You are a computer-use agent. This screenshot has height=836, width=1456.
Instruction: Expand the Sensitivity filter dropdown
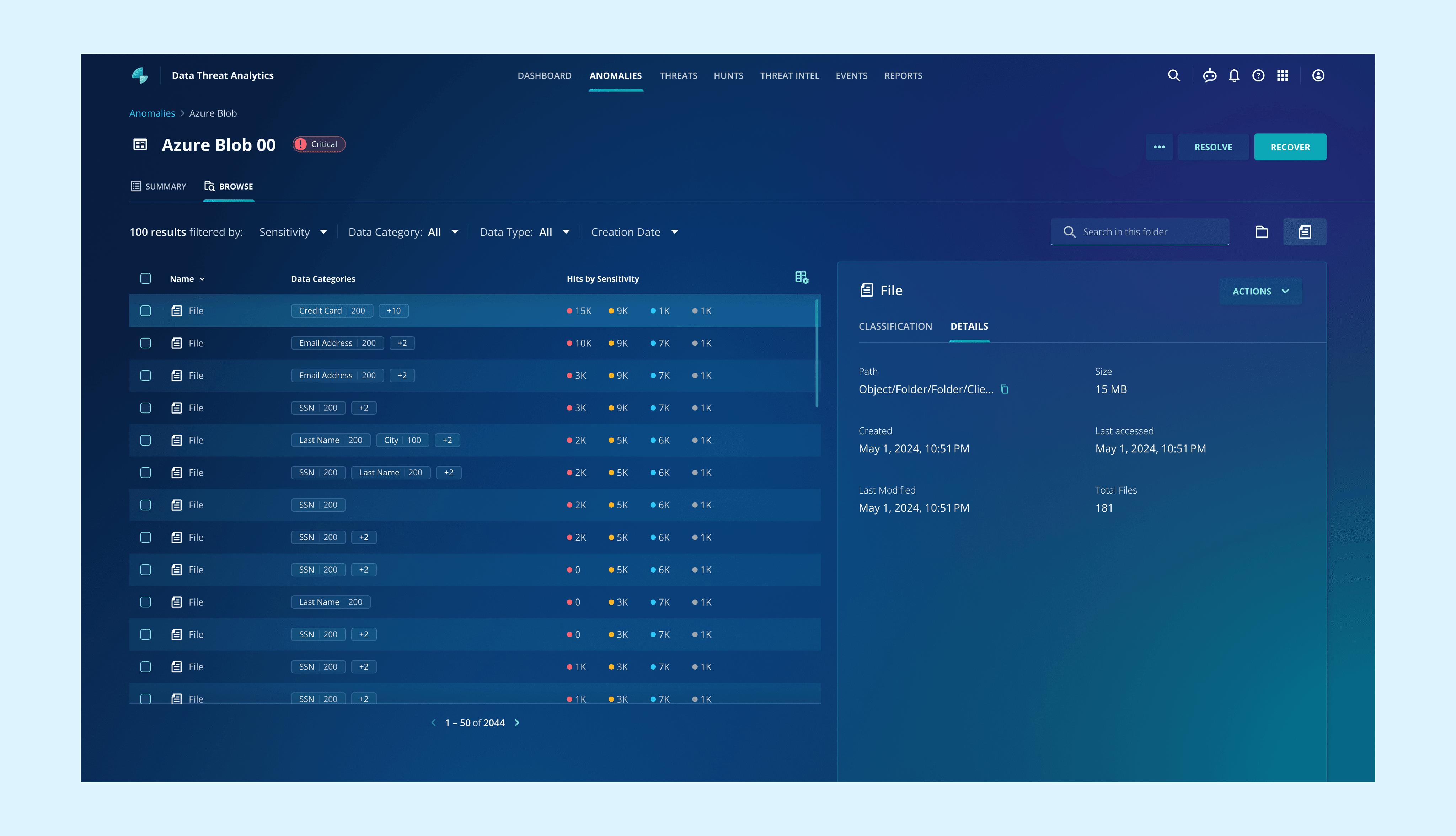[x=293, y=232]
